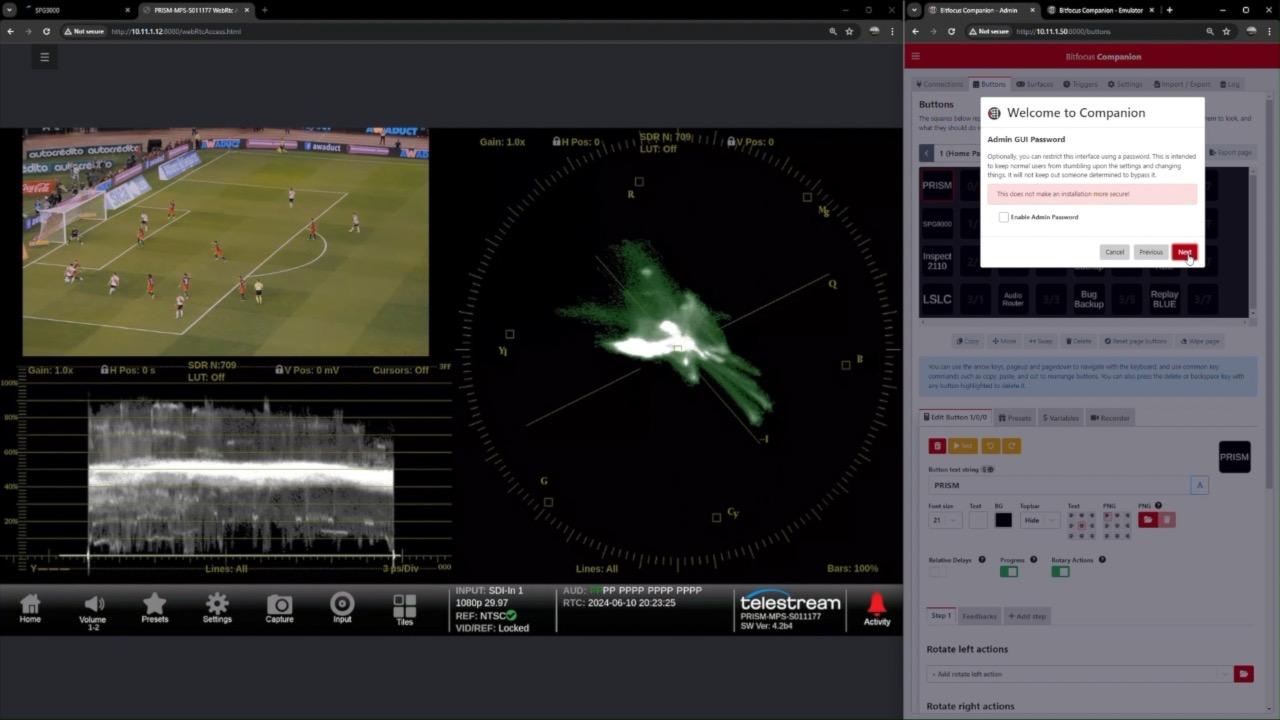Screen dimensions: 1280x720
Task: Open the Font size dropdown
Action: [944, 520]
